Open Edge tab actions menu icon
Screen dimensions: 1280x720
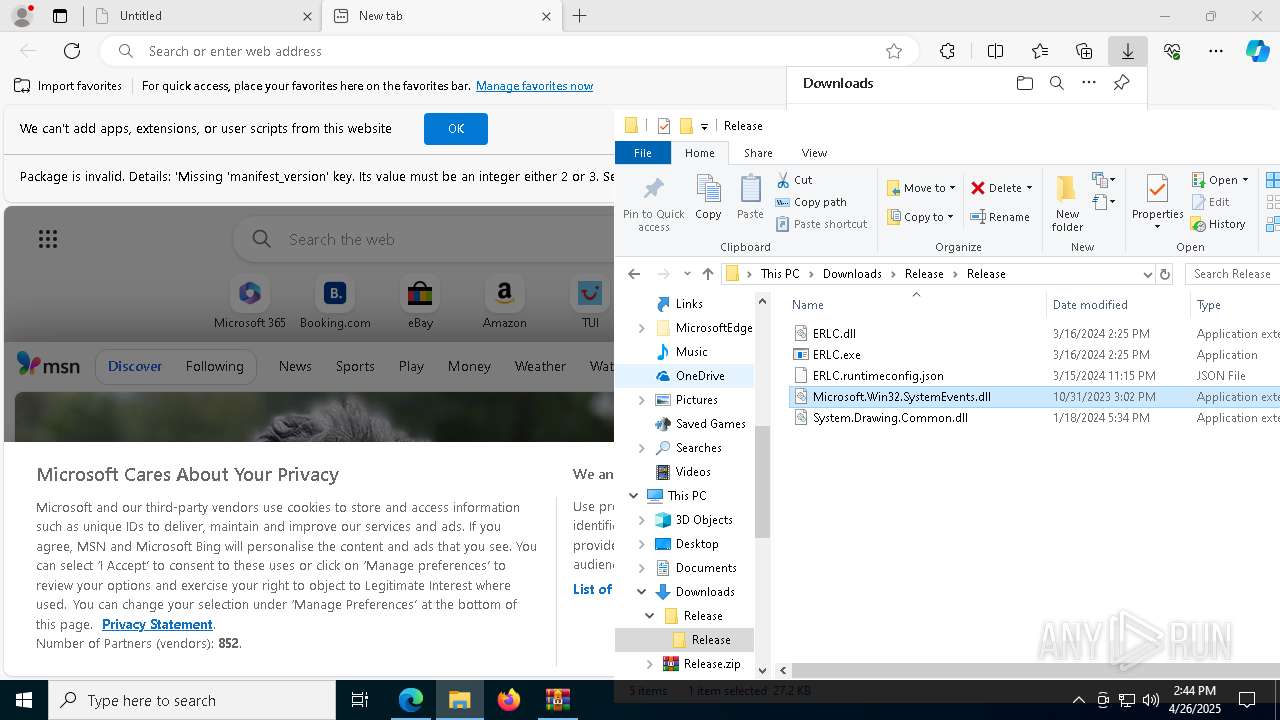click(x=60, y=16)
